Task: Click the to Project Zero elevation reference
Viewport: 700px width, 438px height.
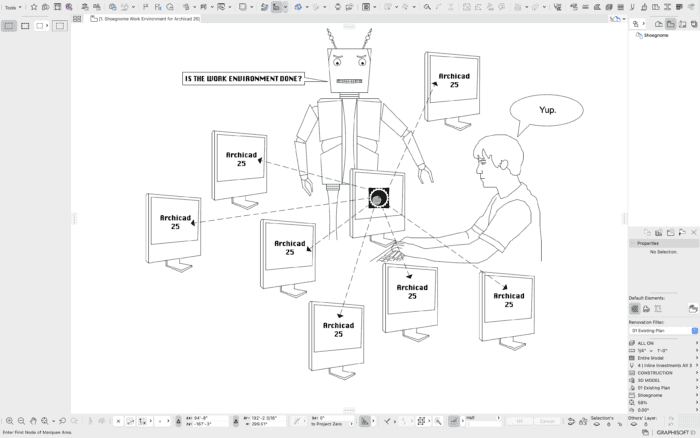Action: coord(329,424)
